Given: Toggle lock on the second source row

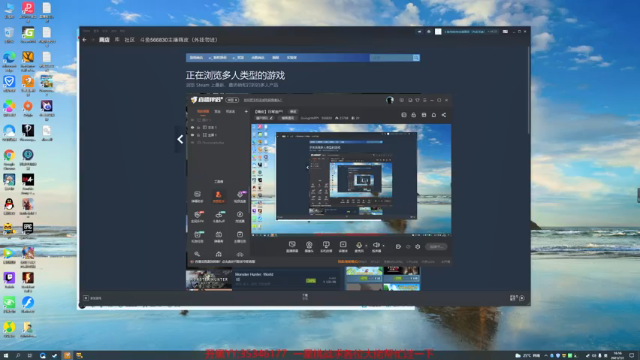Looking at the screenshot, I should coord(199,127).
